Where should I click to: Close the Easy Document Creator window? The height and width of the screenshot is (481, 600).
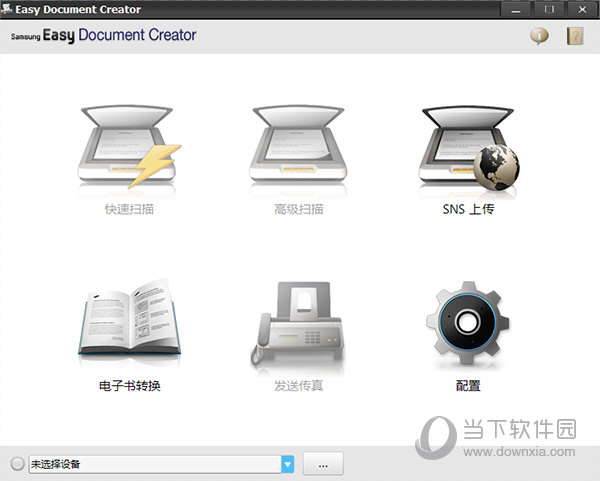pos(582,9)
